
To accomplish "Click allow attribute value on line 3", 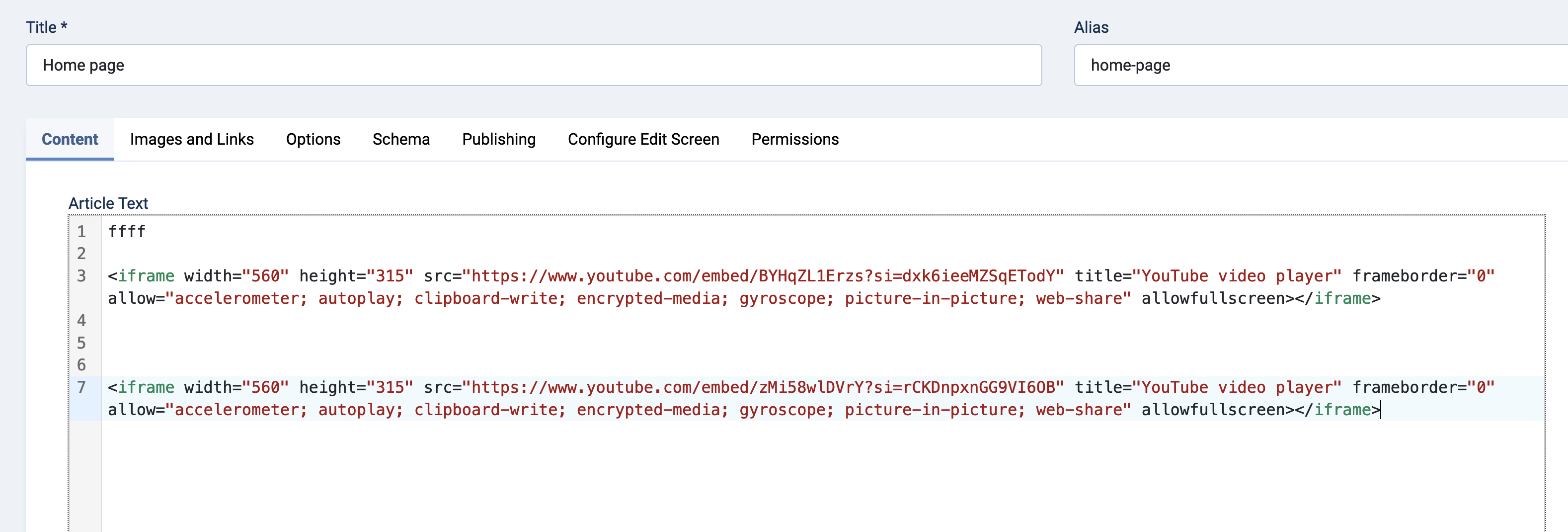I will (x=648, y=299).
